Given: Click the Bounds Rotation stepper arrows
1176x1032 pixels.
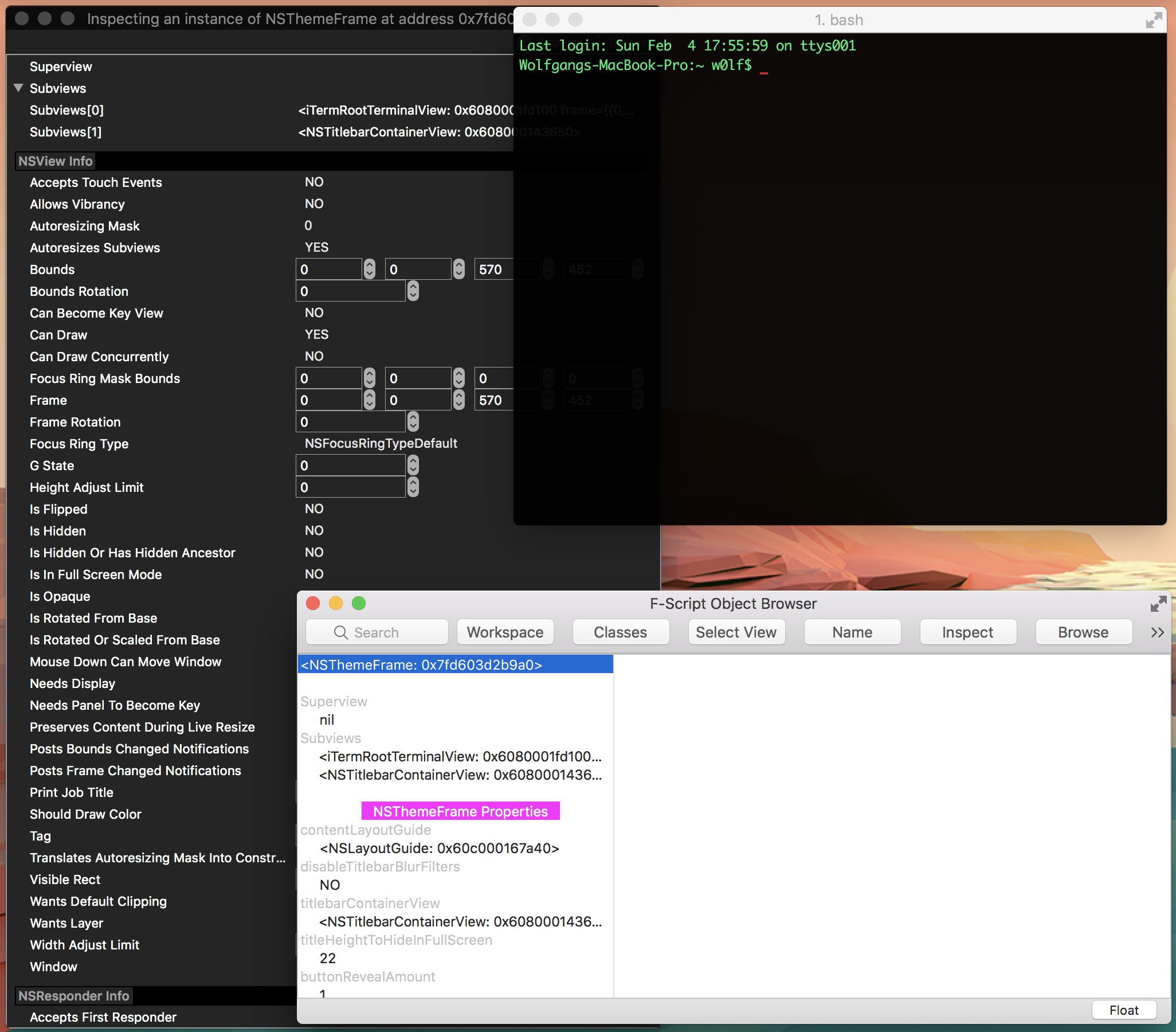Looking at the screenshot, I should (x=413, y=291).
